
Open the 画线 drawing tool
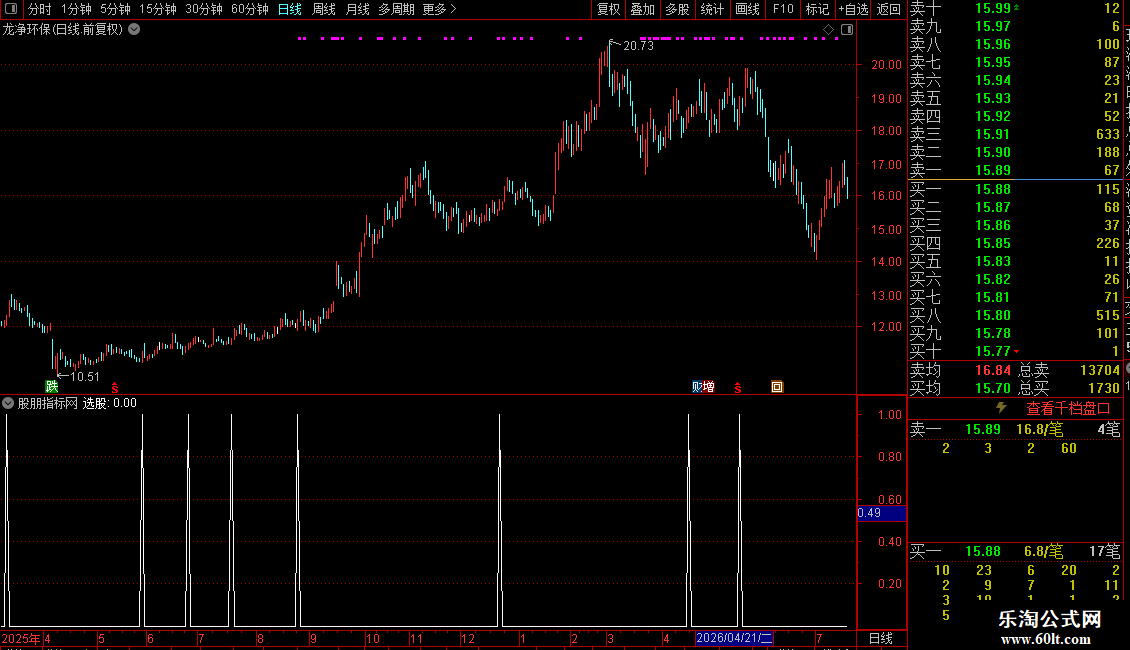pyautogui.click(x=747, y=9)
